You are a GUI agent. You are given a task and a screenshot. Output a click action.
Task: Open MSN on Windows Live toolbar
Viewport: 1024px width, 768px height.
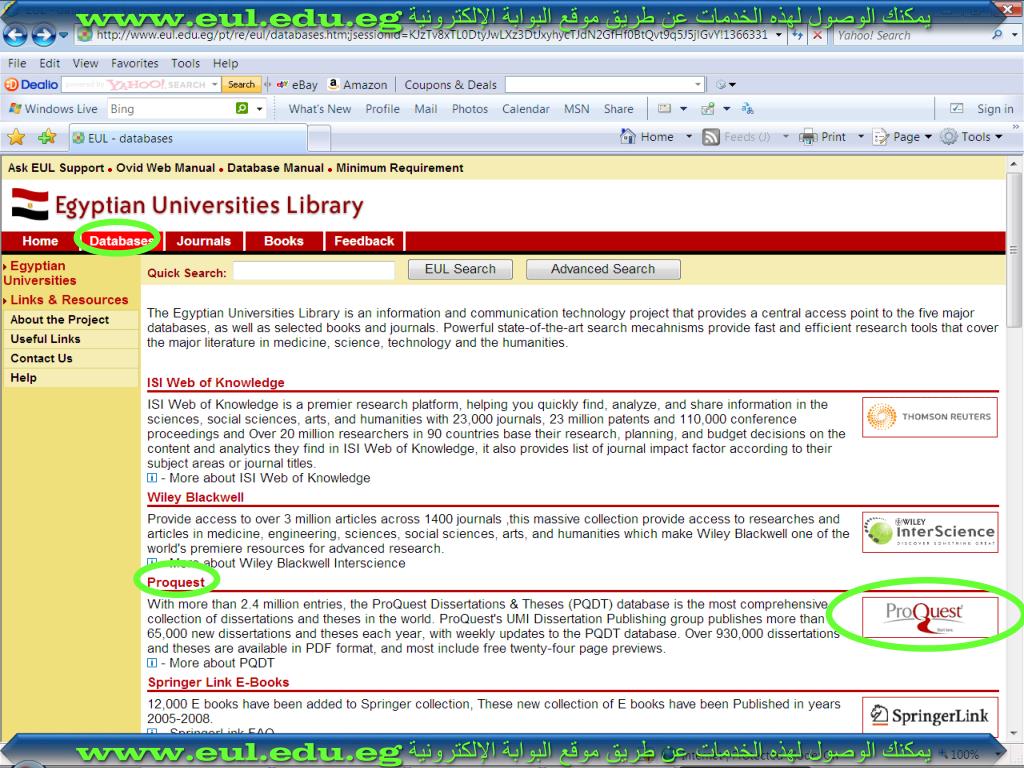coord(577,109)
